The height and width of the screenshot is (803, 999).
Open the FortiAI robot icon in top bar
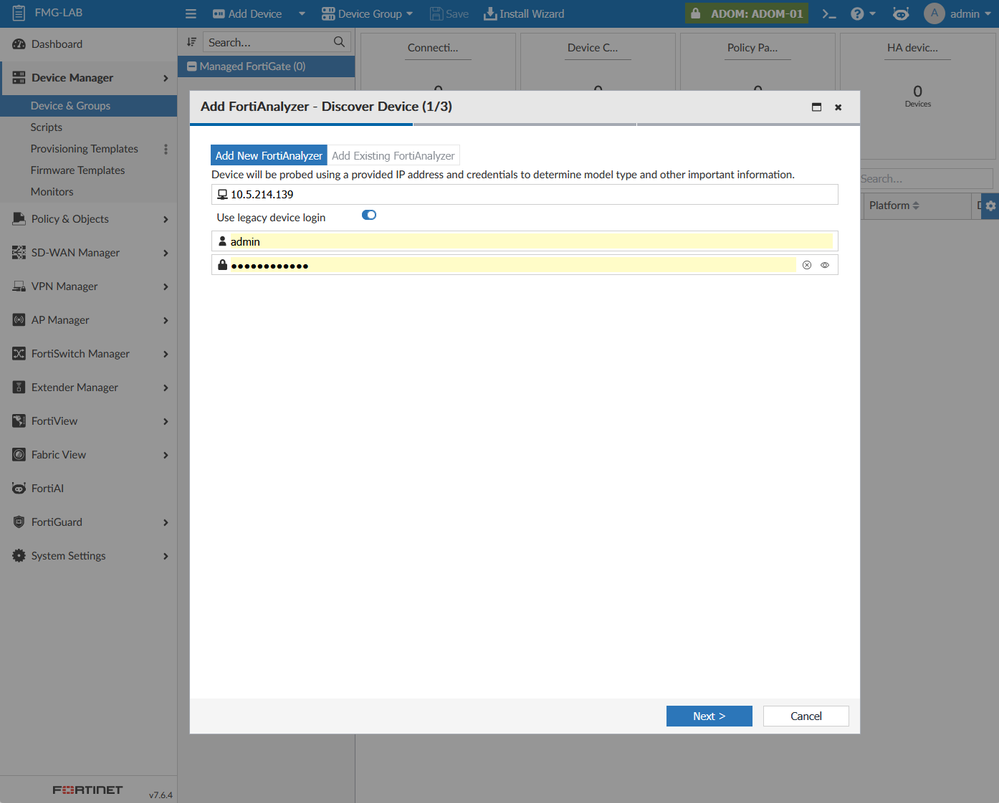click(900, 13)
